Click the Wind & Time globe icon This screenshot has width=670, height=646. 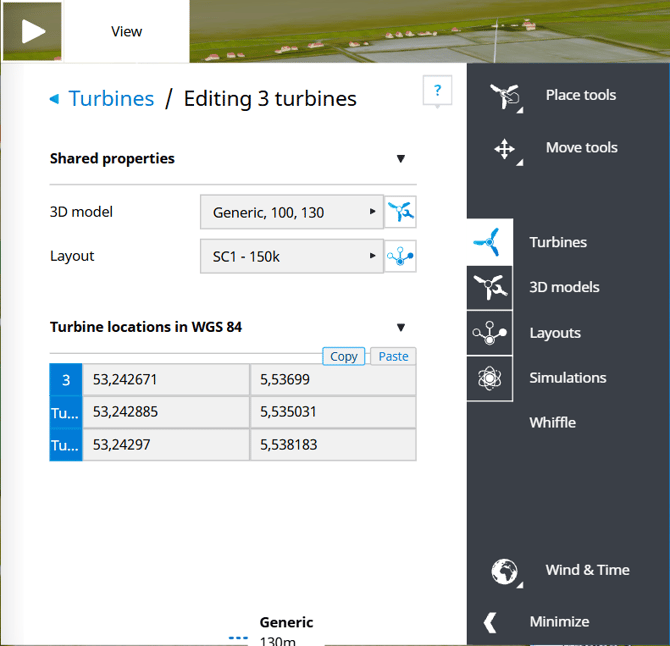pyautogui.click(x=505, y=572)
